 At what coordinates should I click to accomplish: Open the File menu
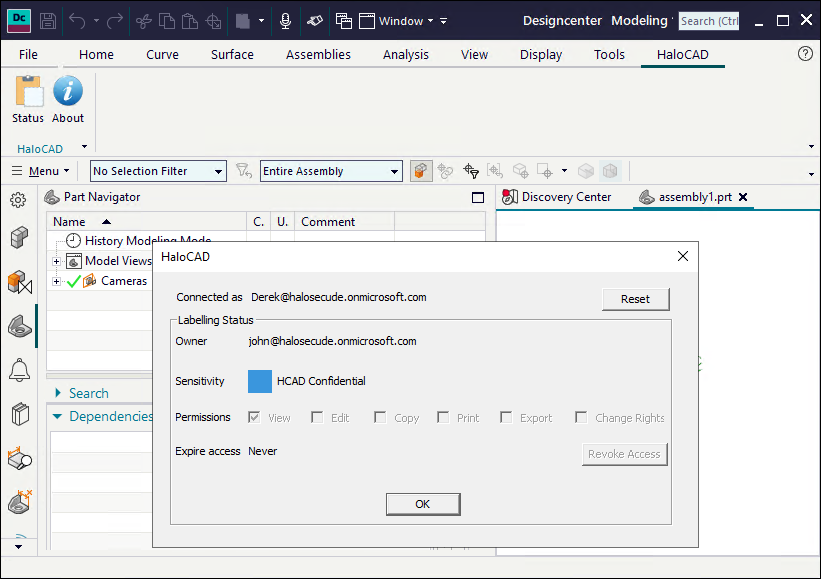pyautogui.click(x=28, y=54)
